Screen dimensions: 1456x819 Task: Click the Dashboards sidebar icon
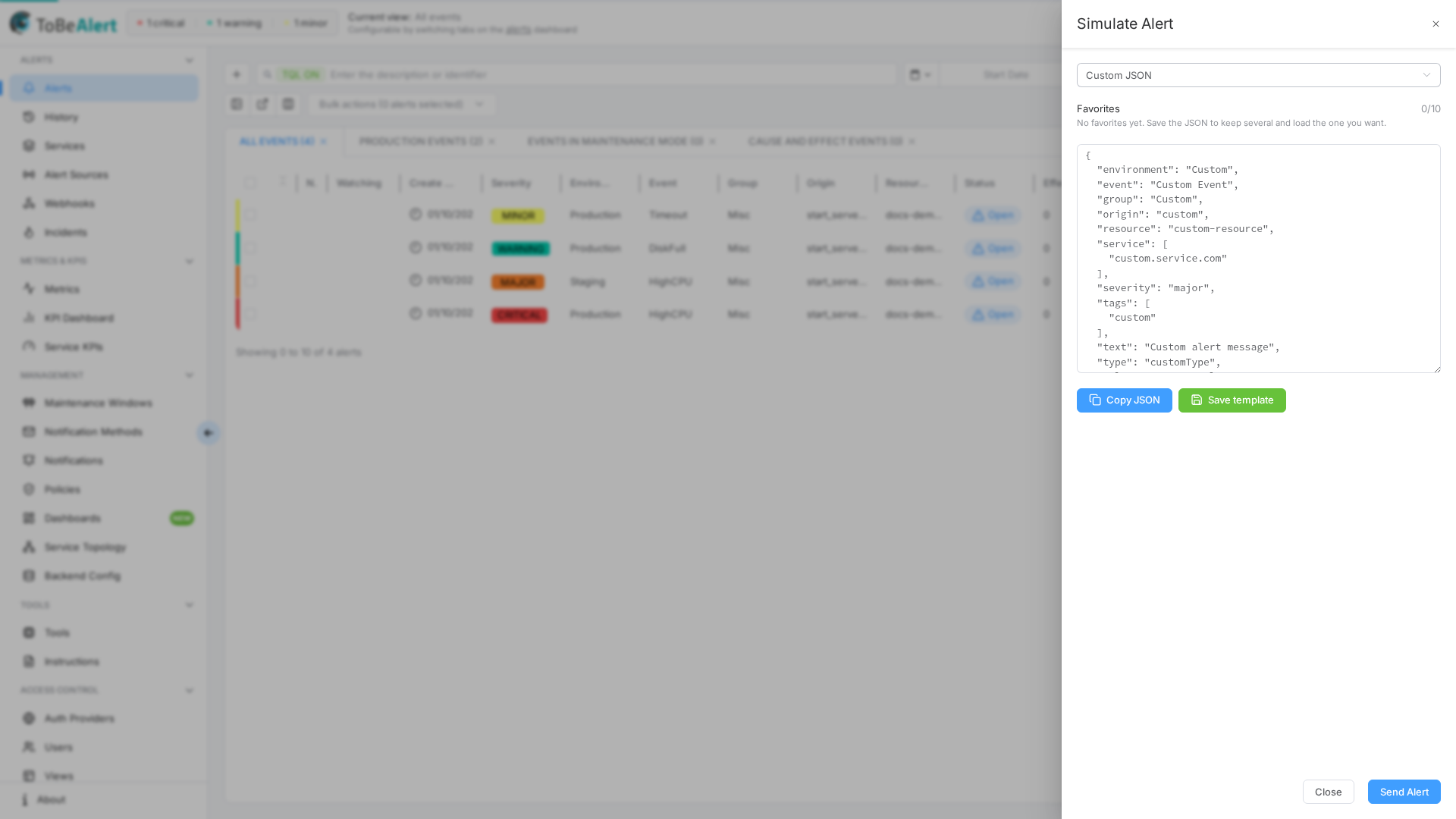(29, 518)
